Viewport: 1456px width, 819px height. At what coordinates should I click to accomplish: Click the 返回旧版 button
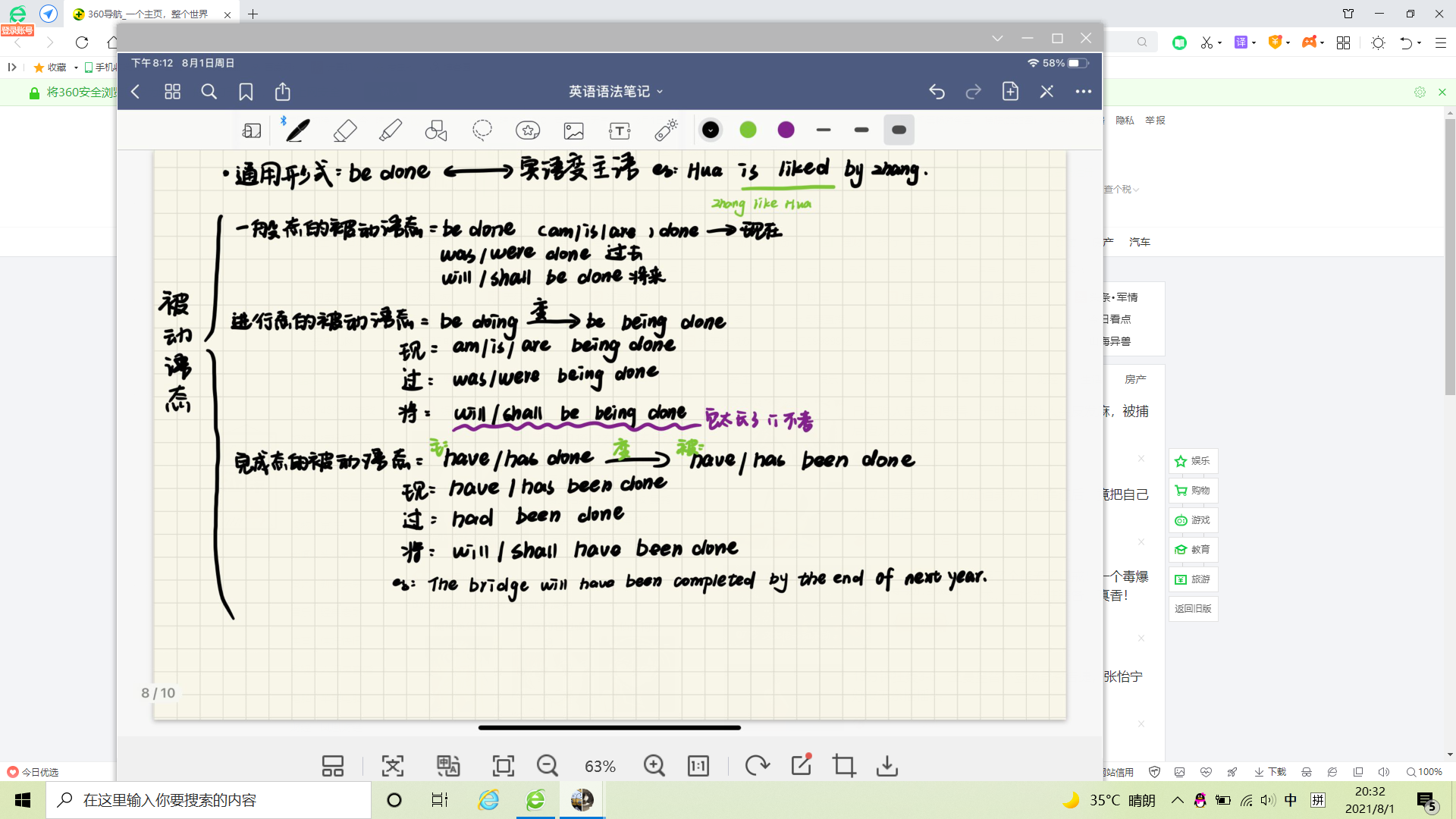point(1193,609)
